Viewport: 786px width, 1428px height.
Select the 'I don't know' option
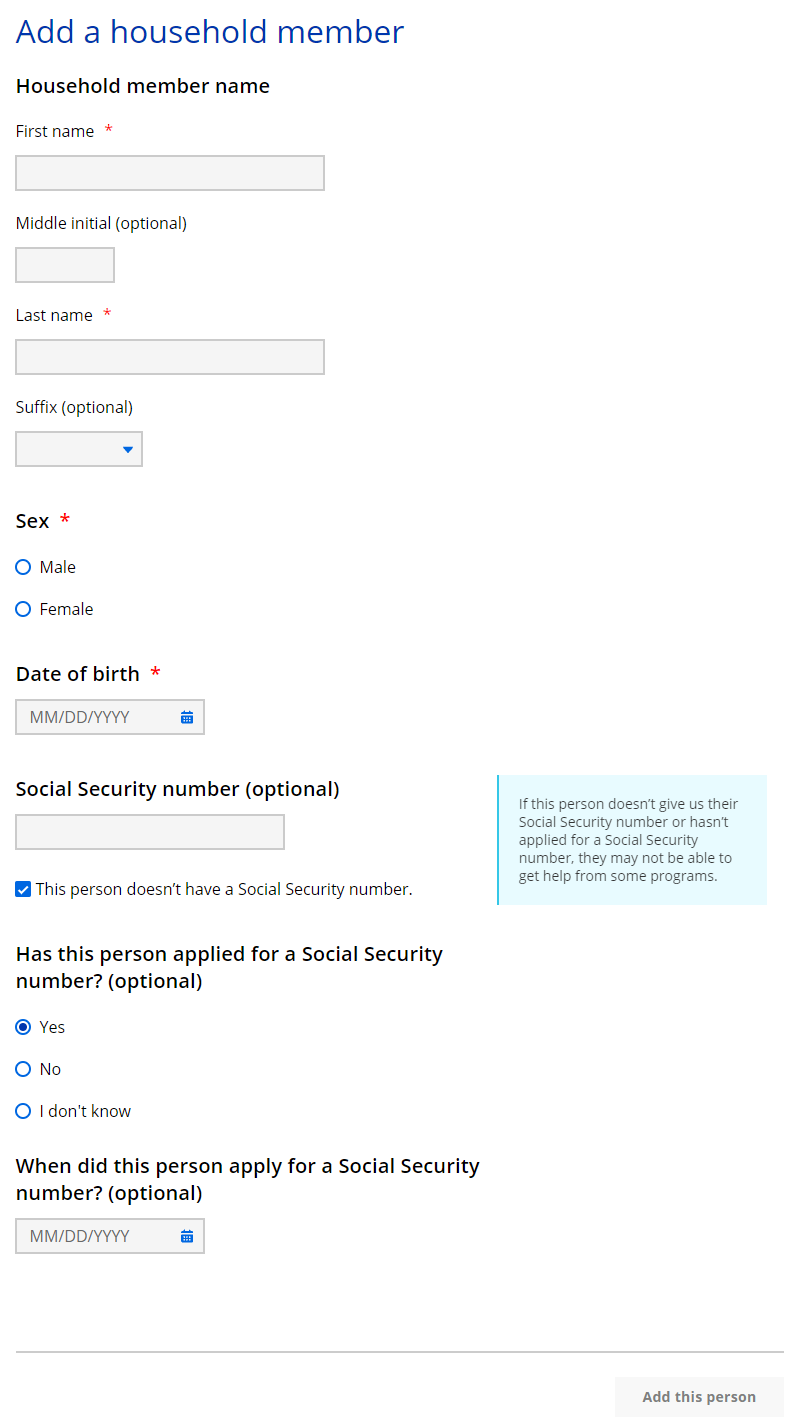24,1111
